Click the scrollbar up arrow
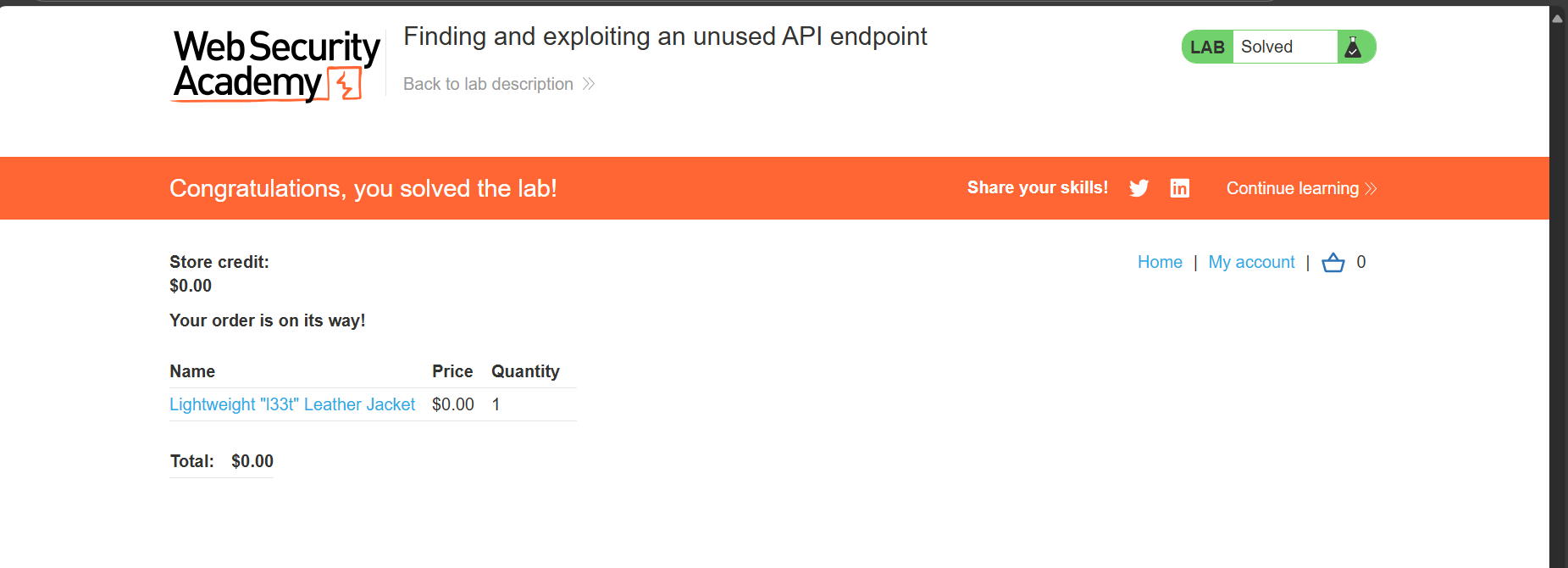This screenshot has height=568, width=1568. [x=1557, y=18]
